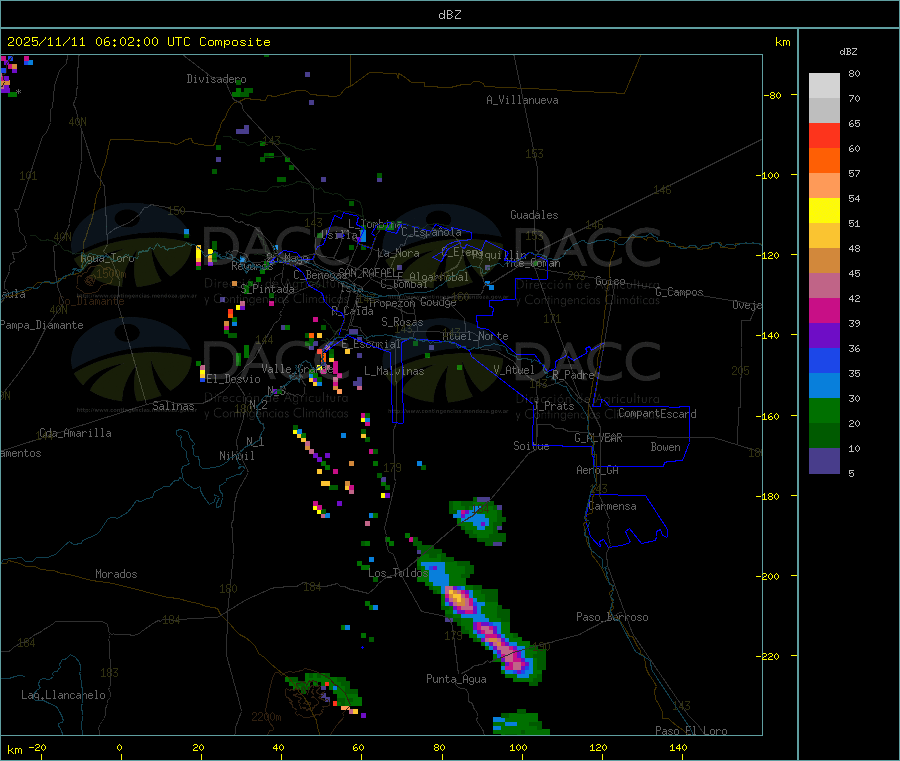Click the red 60–65 dBZ legend swatch
Image resolution: width=900 pixels, height=761 pixels.
[824, 135]
